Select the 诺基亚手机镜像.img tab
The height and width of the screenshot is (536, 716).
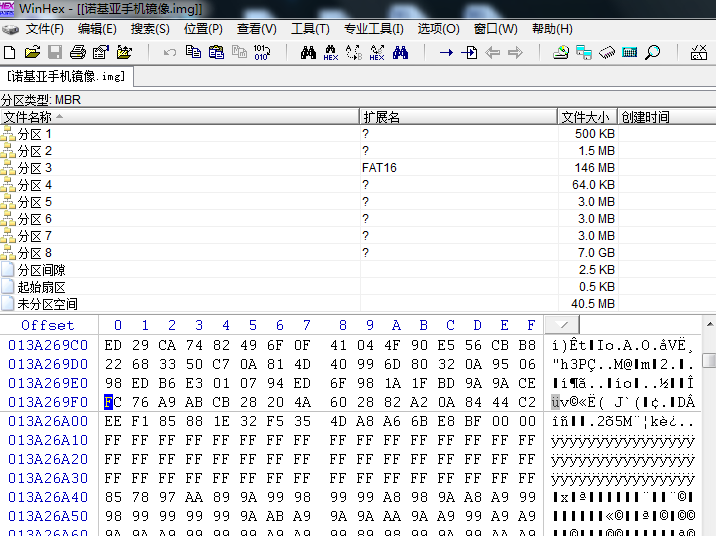(x=66, y=76)
